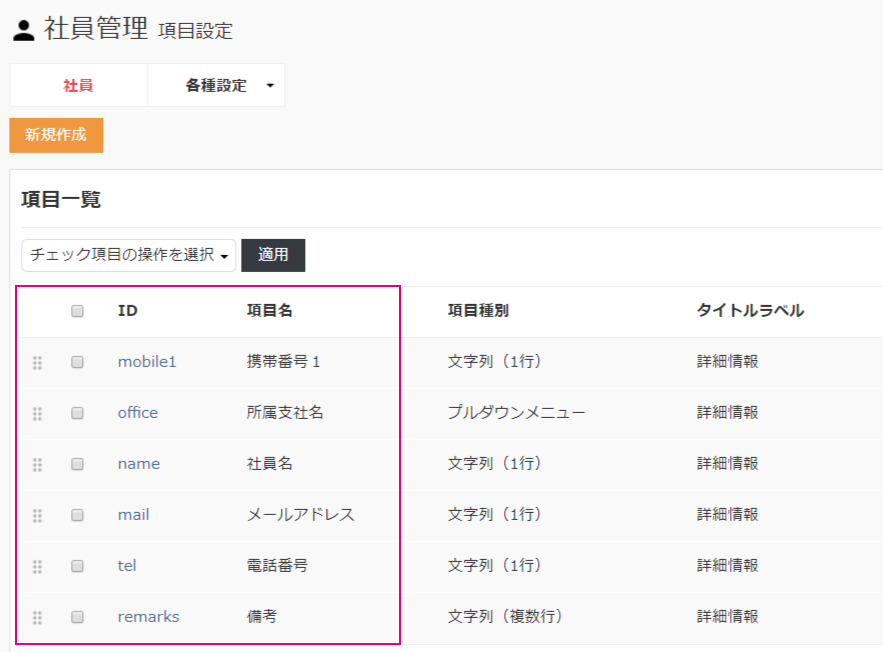This screenshot has height=652, width=883.
Task: Toggle the select-all checkbox in table header
Action: click(77, 311)
